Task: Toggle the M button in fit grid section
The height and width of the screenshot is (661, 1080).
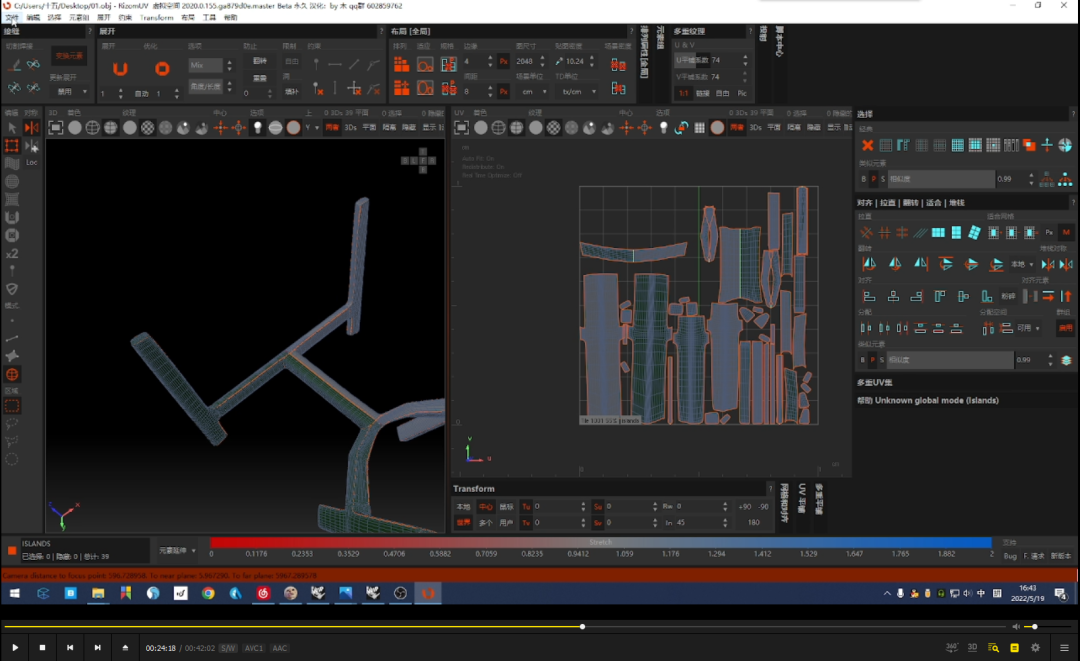Action: [x=1066, y=233]
